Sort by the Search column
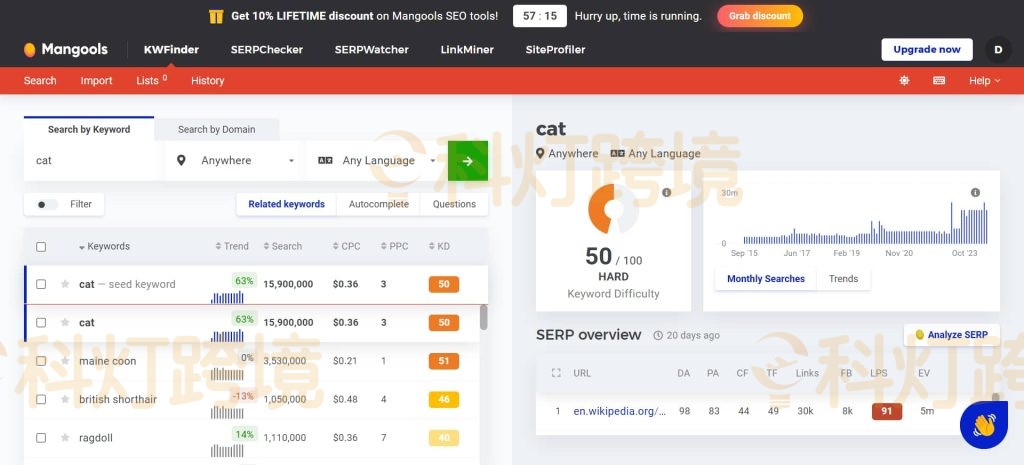 coord(283,246)
